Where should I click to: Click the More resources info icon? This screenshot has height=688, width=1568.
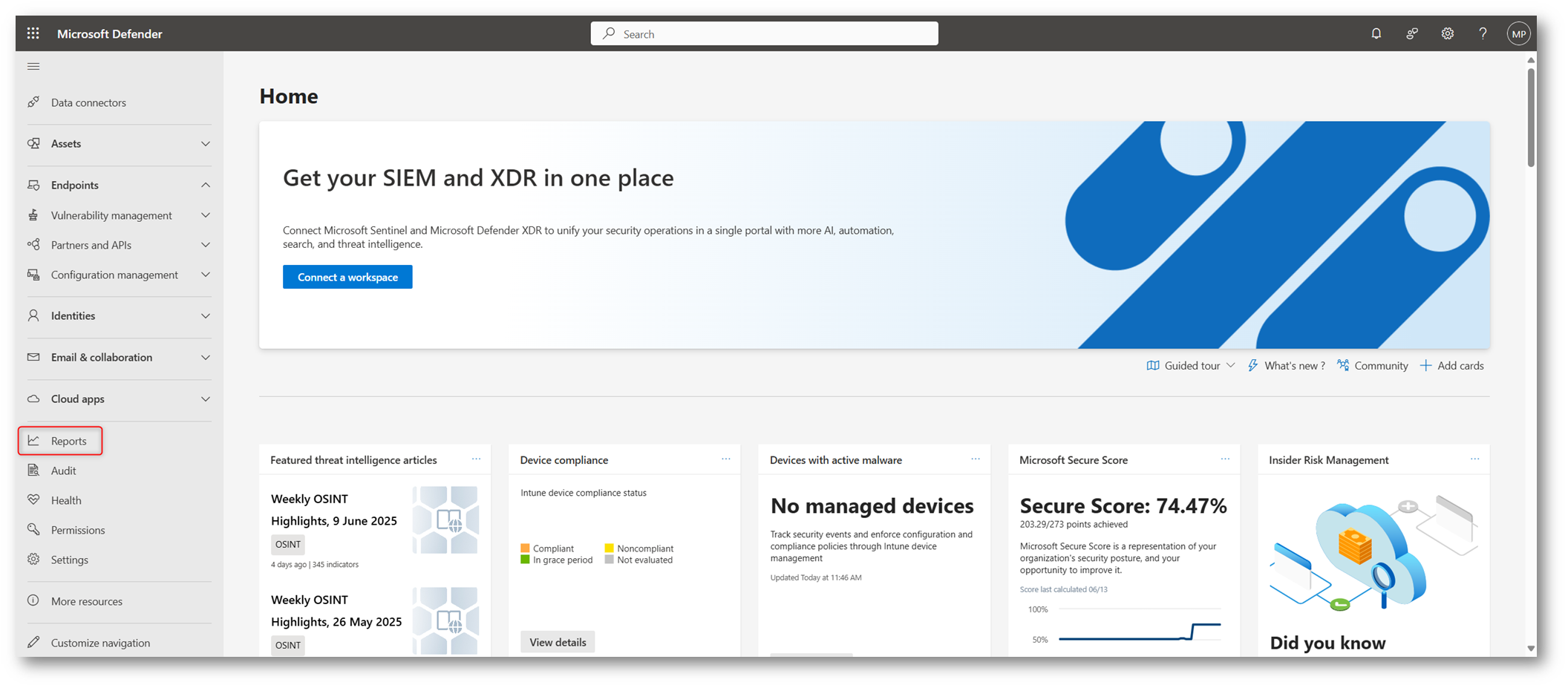(x=33, y=600)
